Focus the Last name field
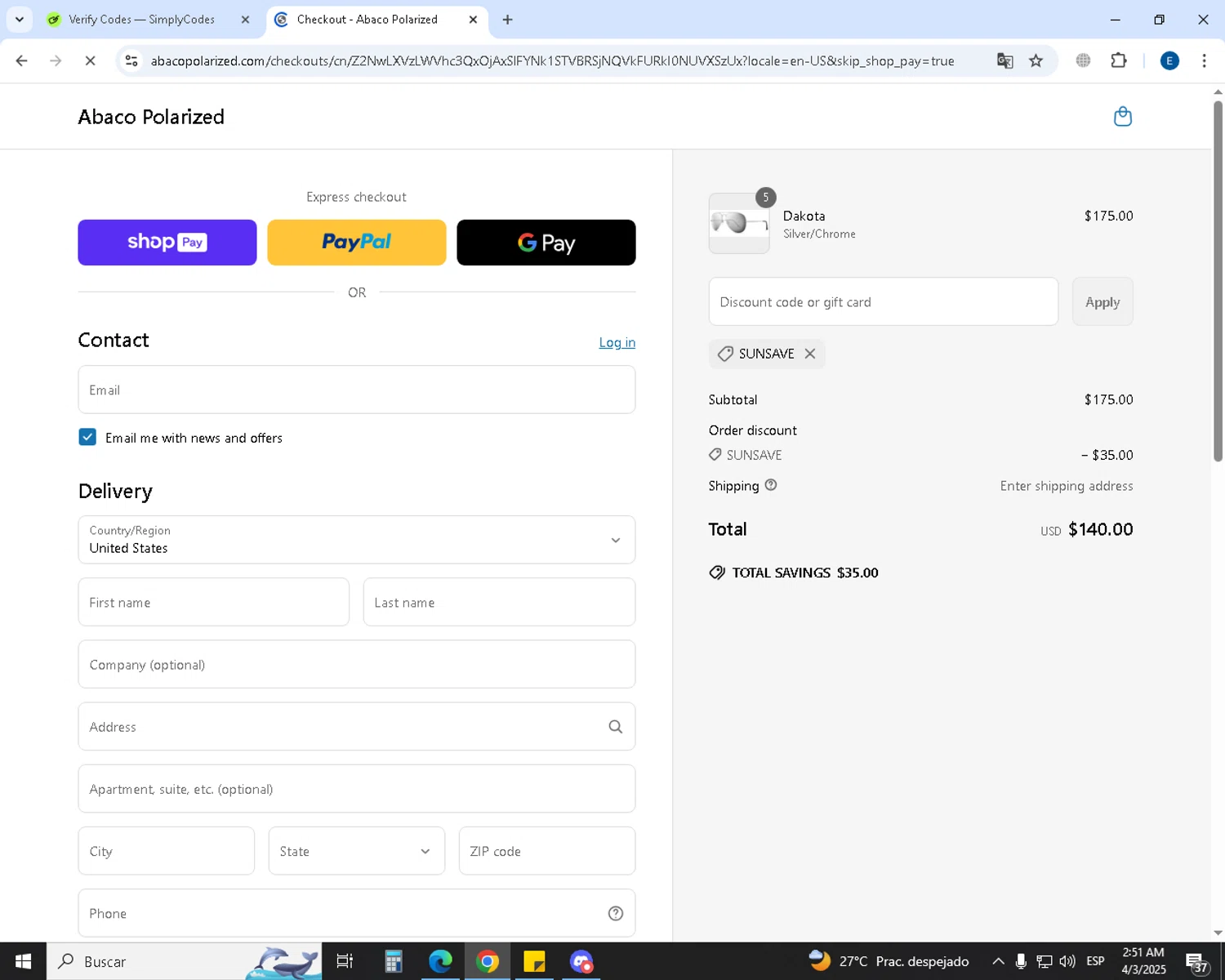The width and height of the screenshot is (1225, 980). 499,602
